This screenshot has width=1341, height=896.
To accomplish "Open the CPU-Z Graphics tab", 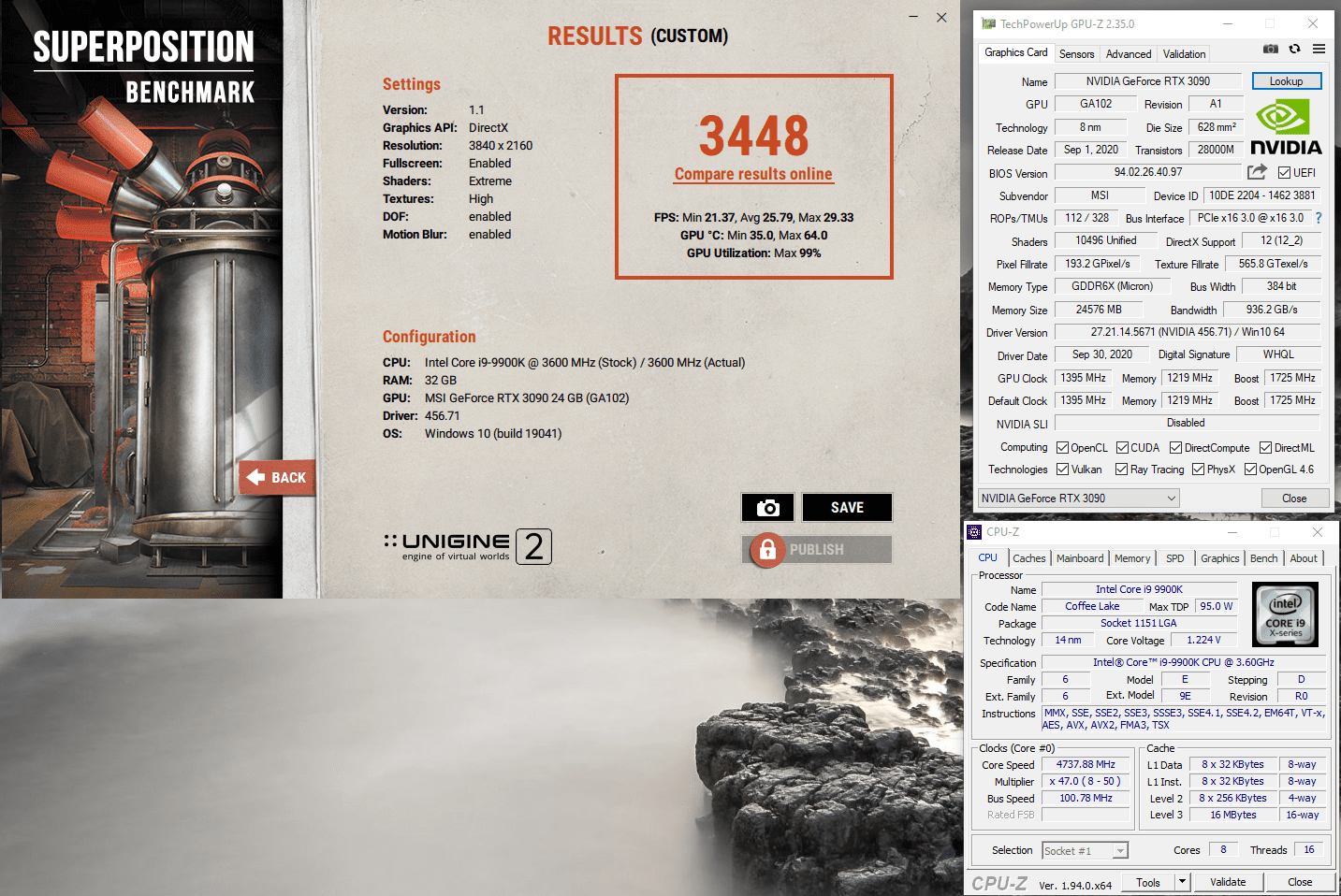I will 1220,558.
